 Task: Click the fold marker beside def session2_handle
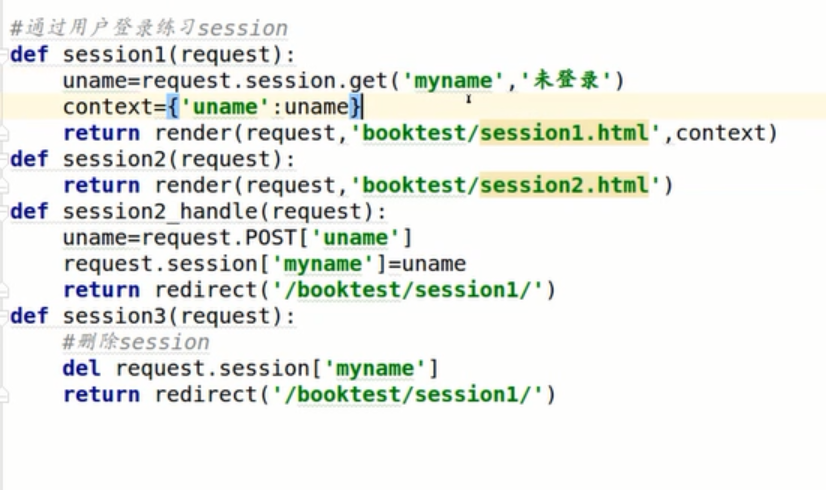click(x=5, y=212)
